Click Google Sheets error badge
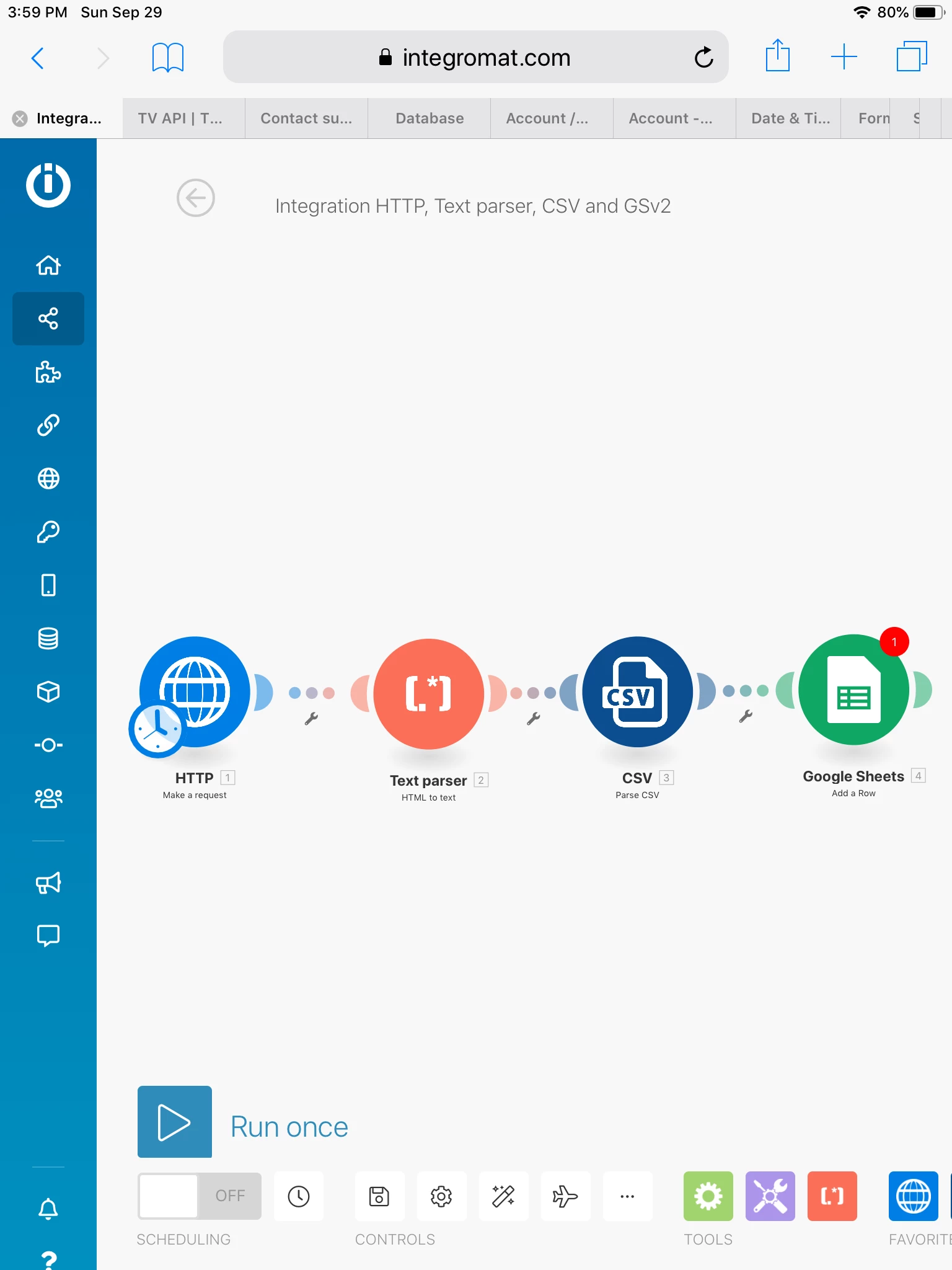The image size is (952, 1270). (x=894, y=642)
